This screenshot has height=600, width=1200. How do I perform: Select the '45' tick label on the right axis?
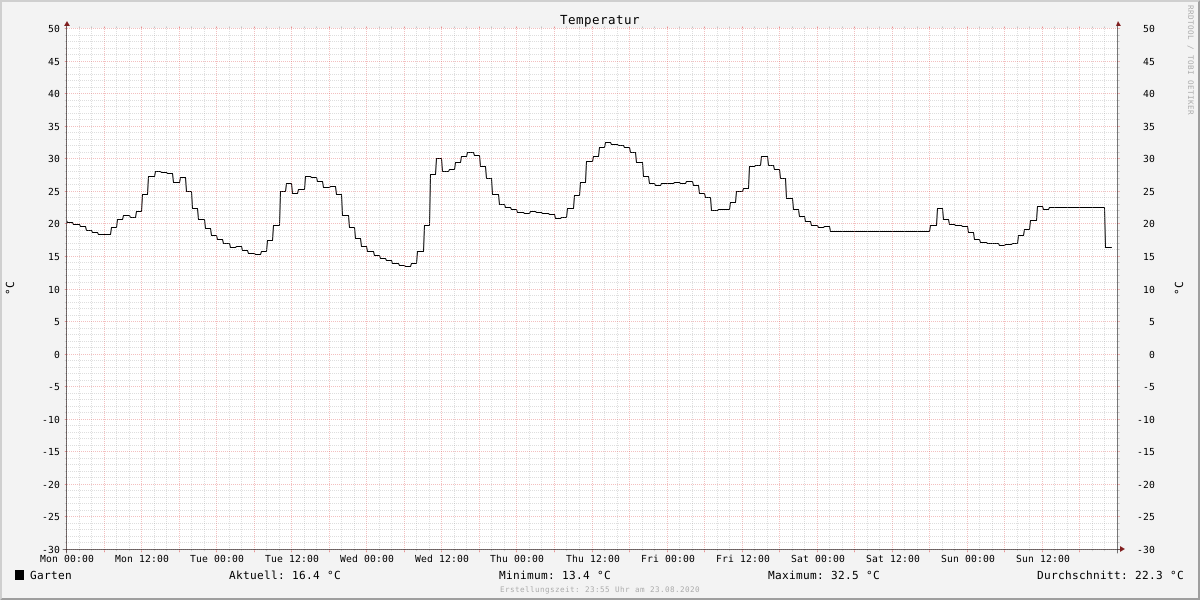(1148, 62)
